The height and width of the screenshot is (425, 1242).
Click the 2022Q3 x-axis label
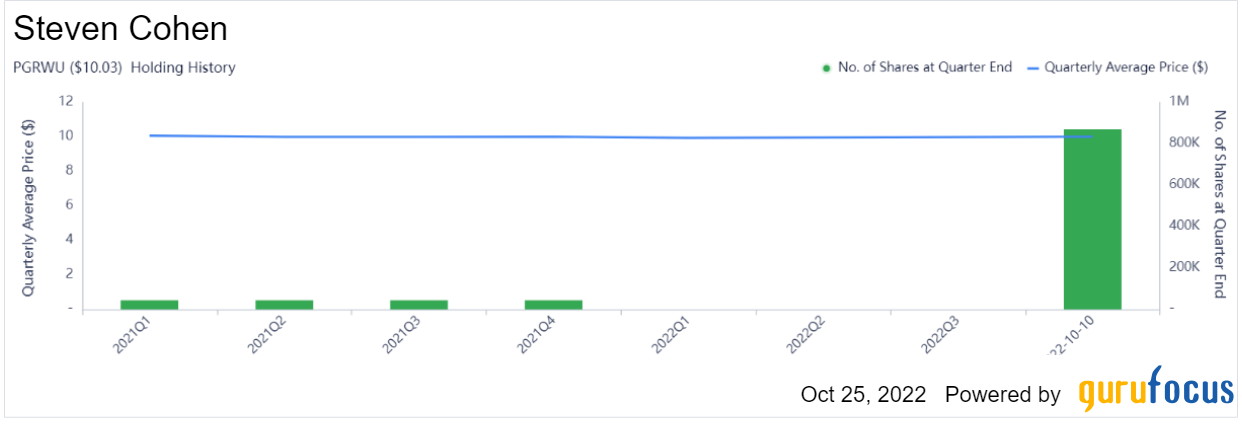coord(936,335)
